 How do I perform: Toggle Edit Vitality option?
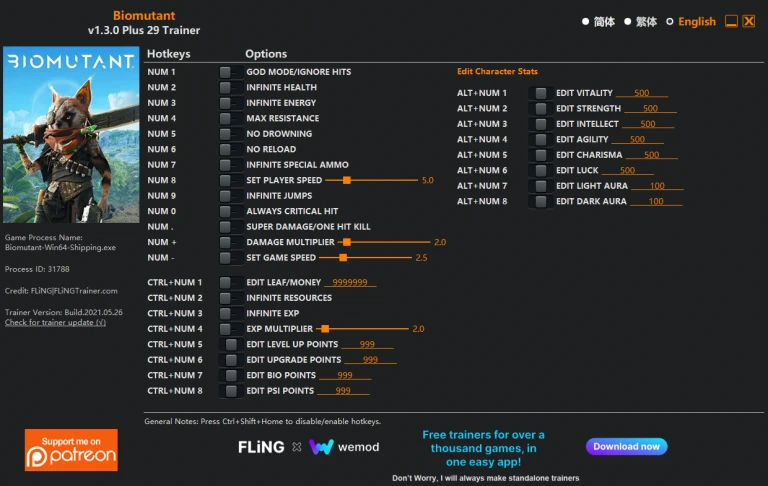coord(540,93)
